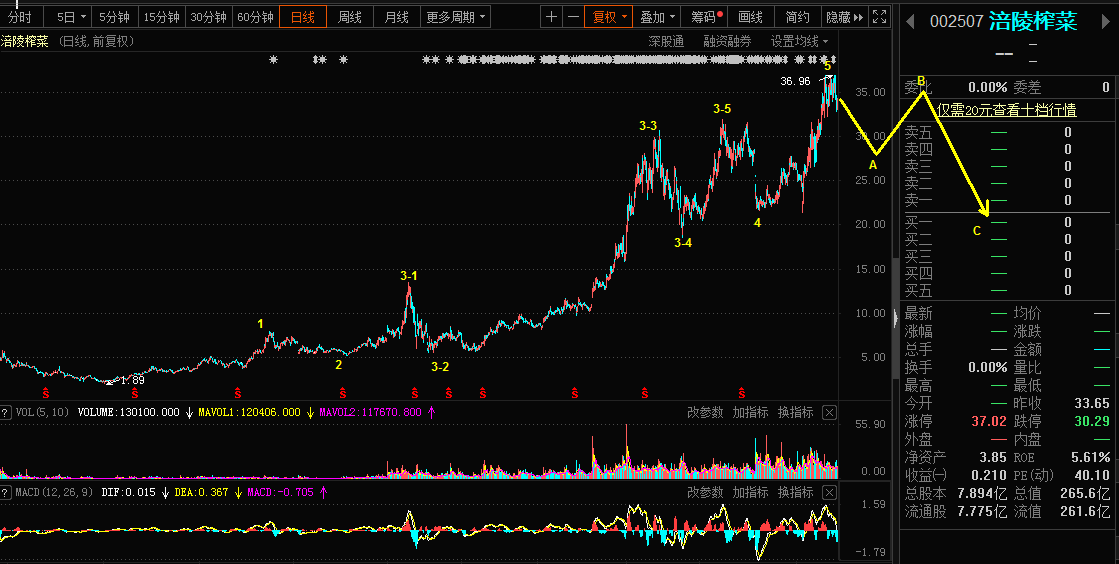Click 卖一 row in order book
Screen dimensions: 1119x564
coord(1006,201)
